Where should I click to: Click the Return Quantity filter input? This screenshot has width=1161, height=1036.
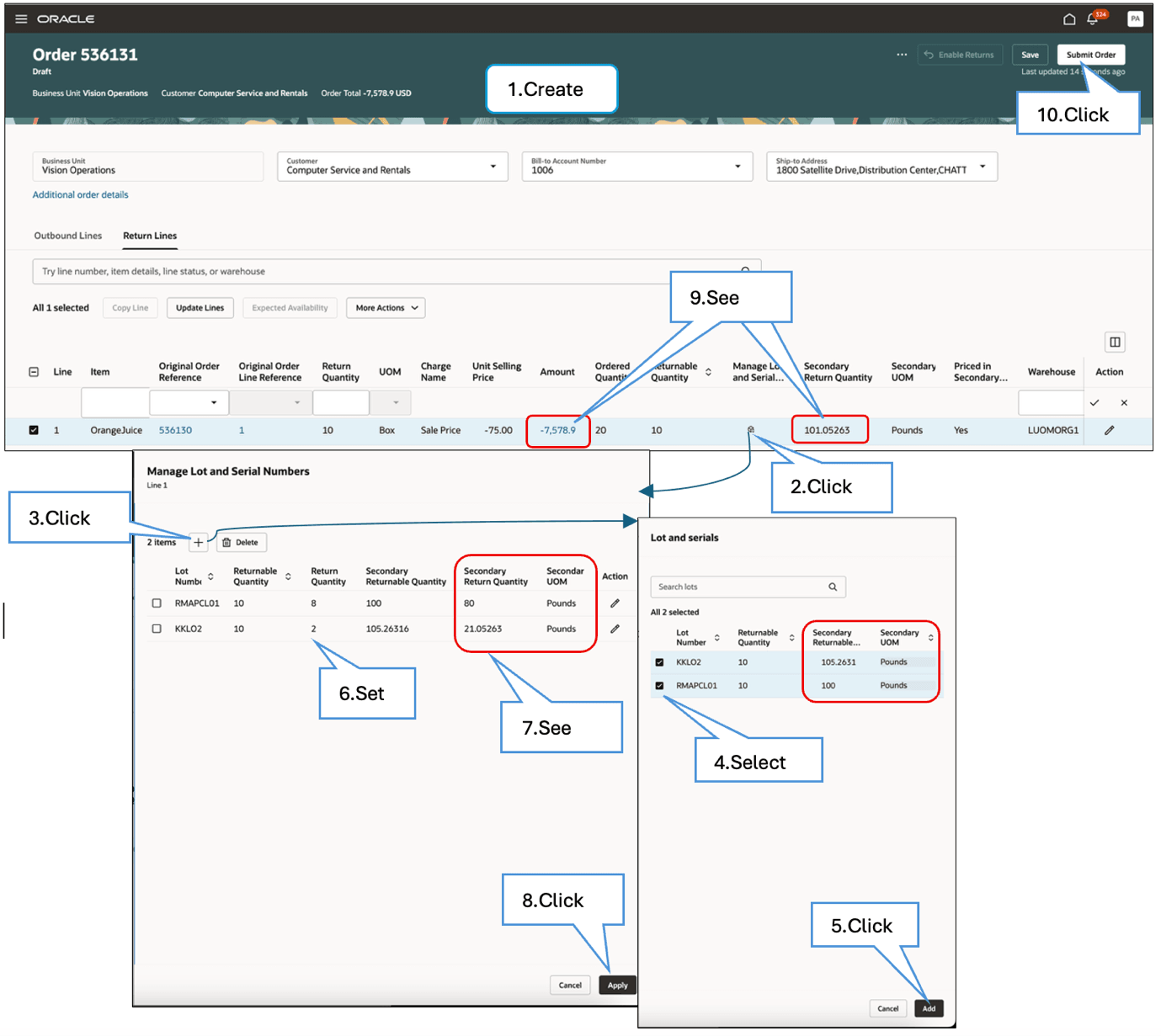coord(341,403)
